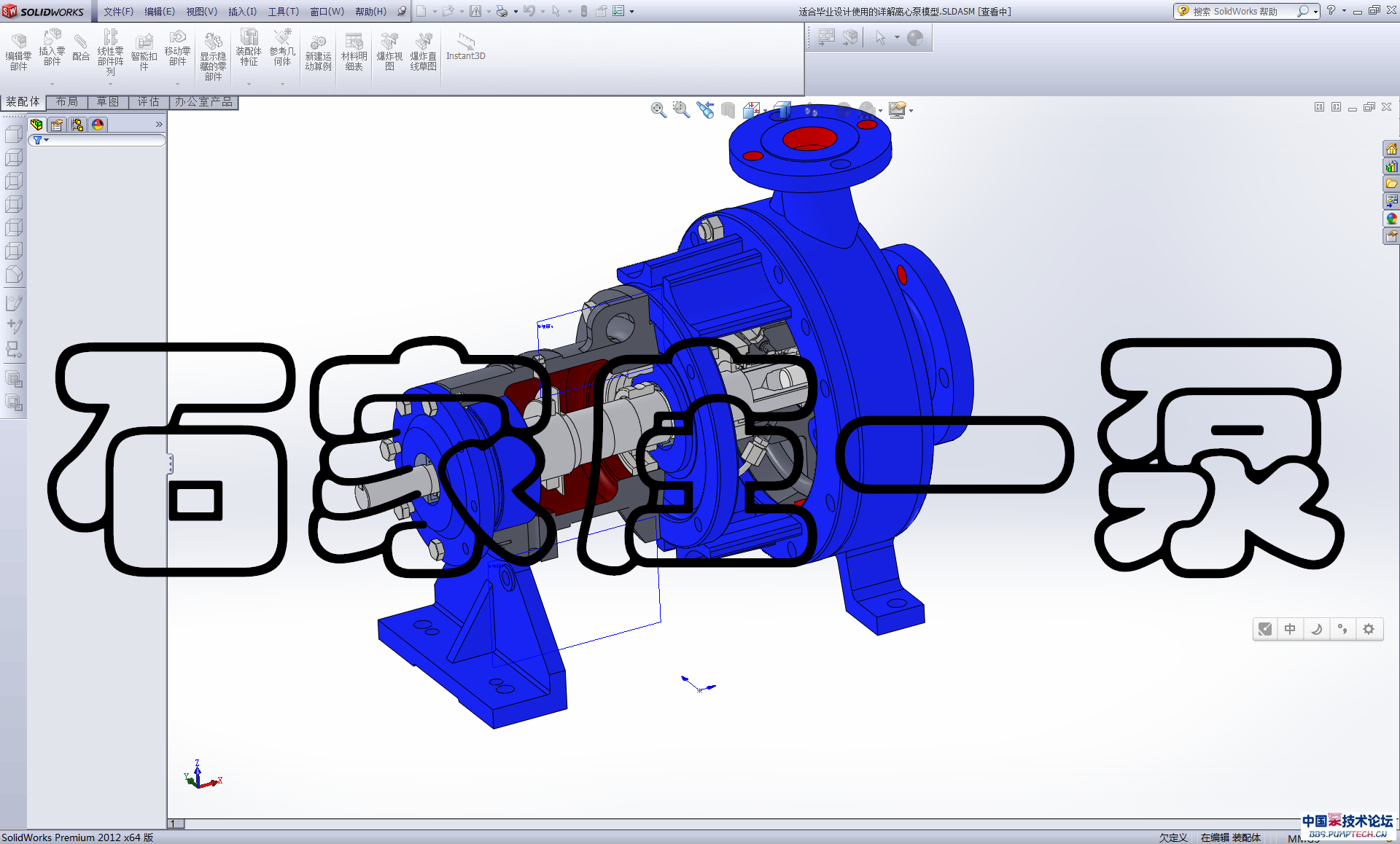
Task: Toggle the 中 language input mode button
Action: pyautogui.click(x=1290, y=629)
